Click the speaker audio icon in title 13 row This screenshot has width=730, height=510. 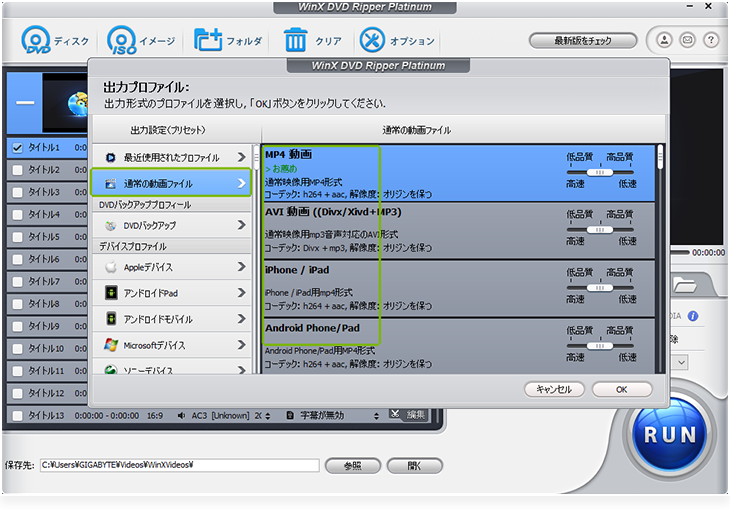pyautogui.click(x=181, y=415)
